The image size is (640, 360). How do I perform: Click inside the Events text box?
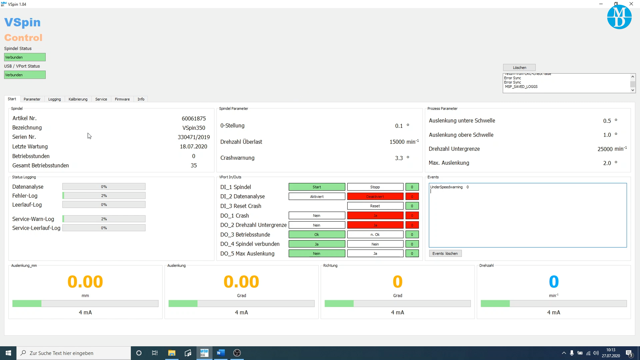click(x=527, y=215)
